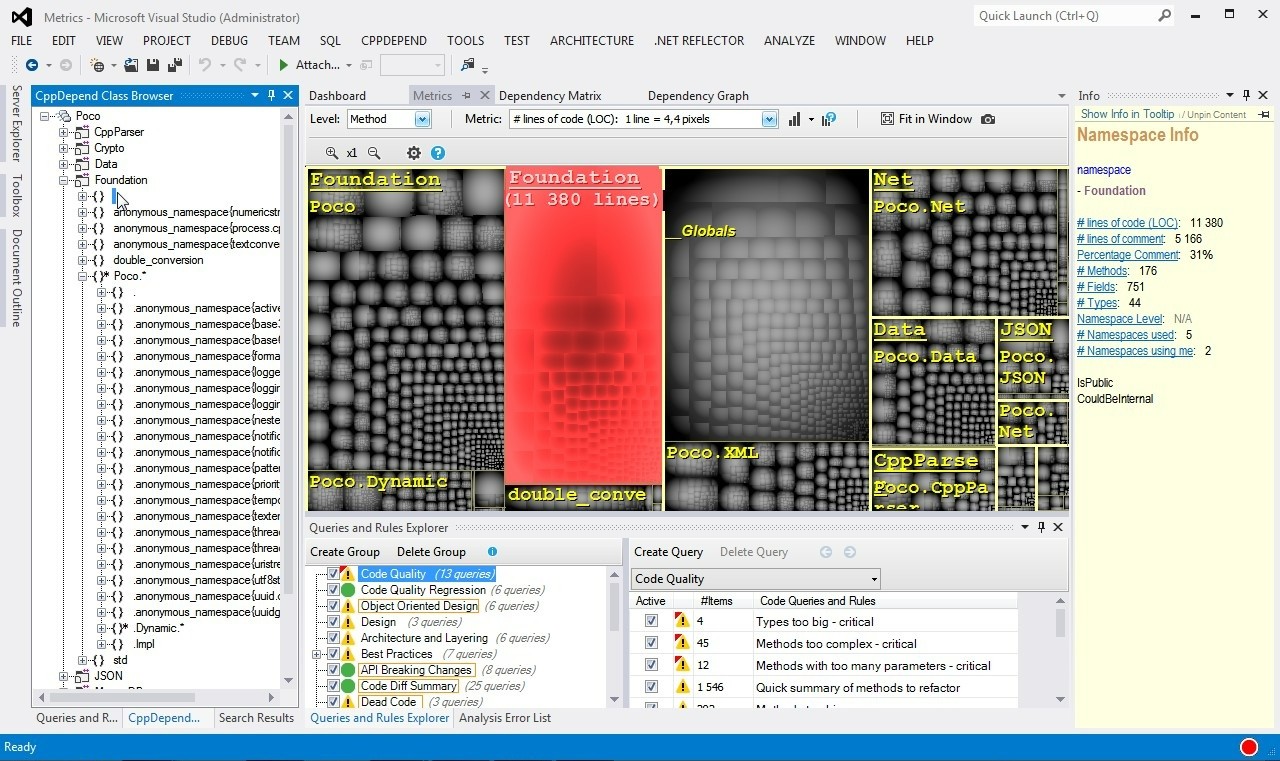Pin the Queries and Rules Explorer panel
1280x761 pixels.
click(1041, 527)
